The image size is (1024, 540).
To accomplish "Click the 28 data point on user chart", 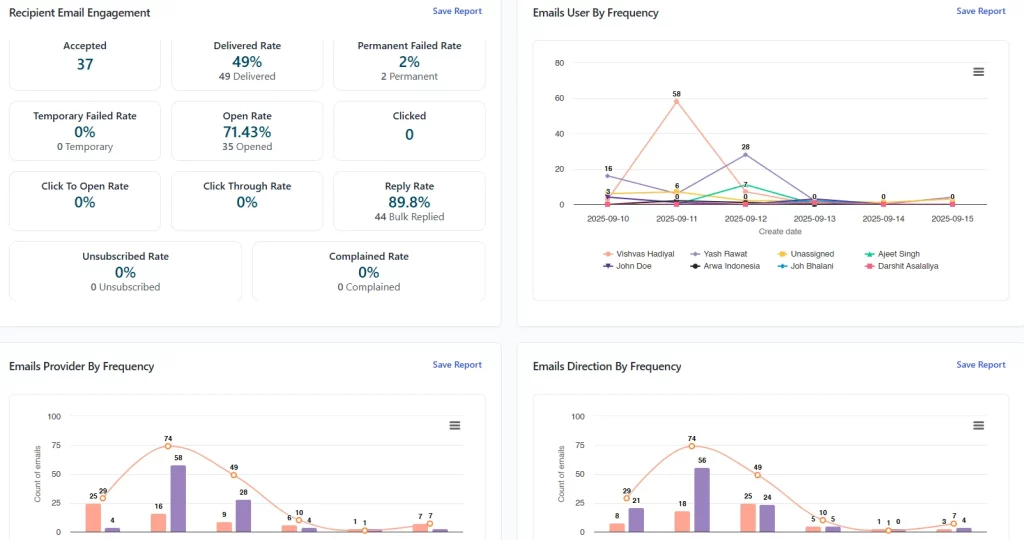I will (746, 155).
